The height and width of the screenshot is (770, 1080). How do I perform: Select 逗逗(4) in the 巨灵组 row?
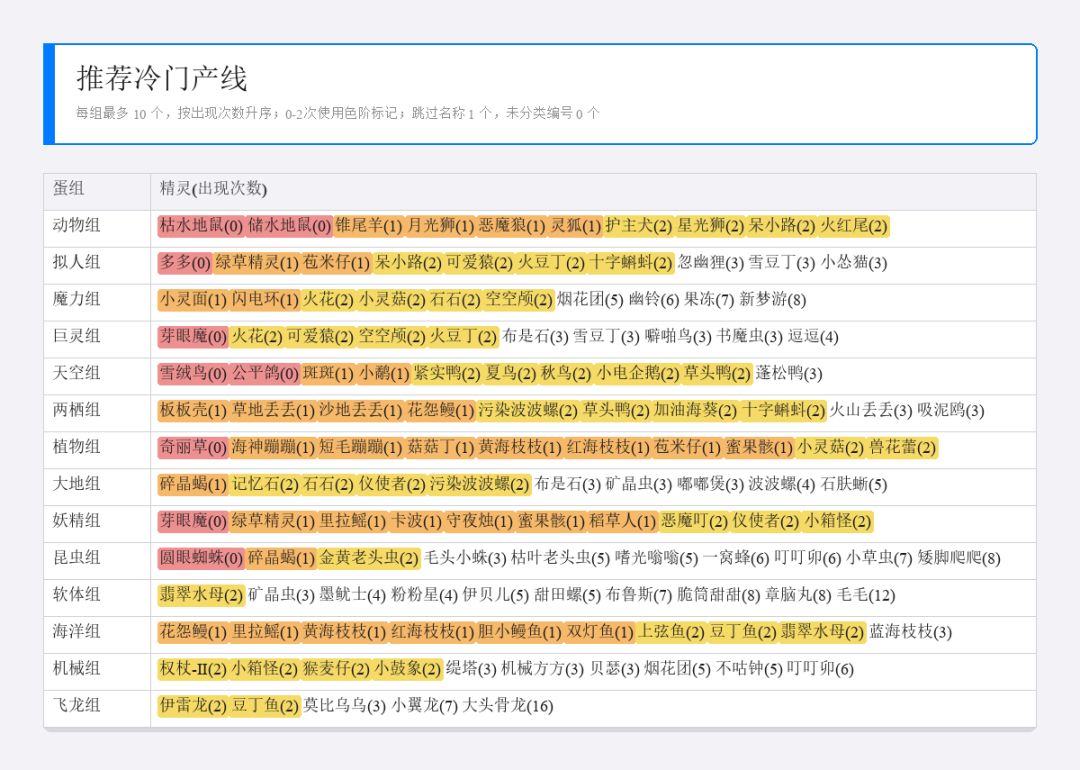(813, 337)
